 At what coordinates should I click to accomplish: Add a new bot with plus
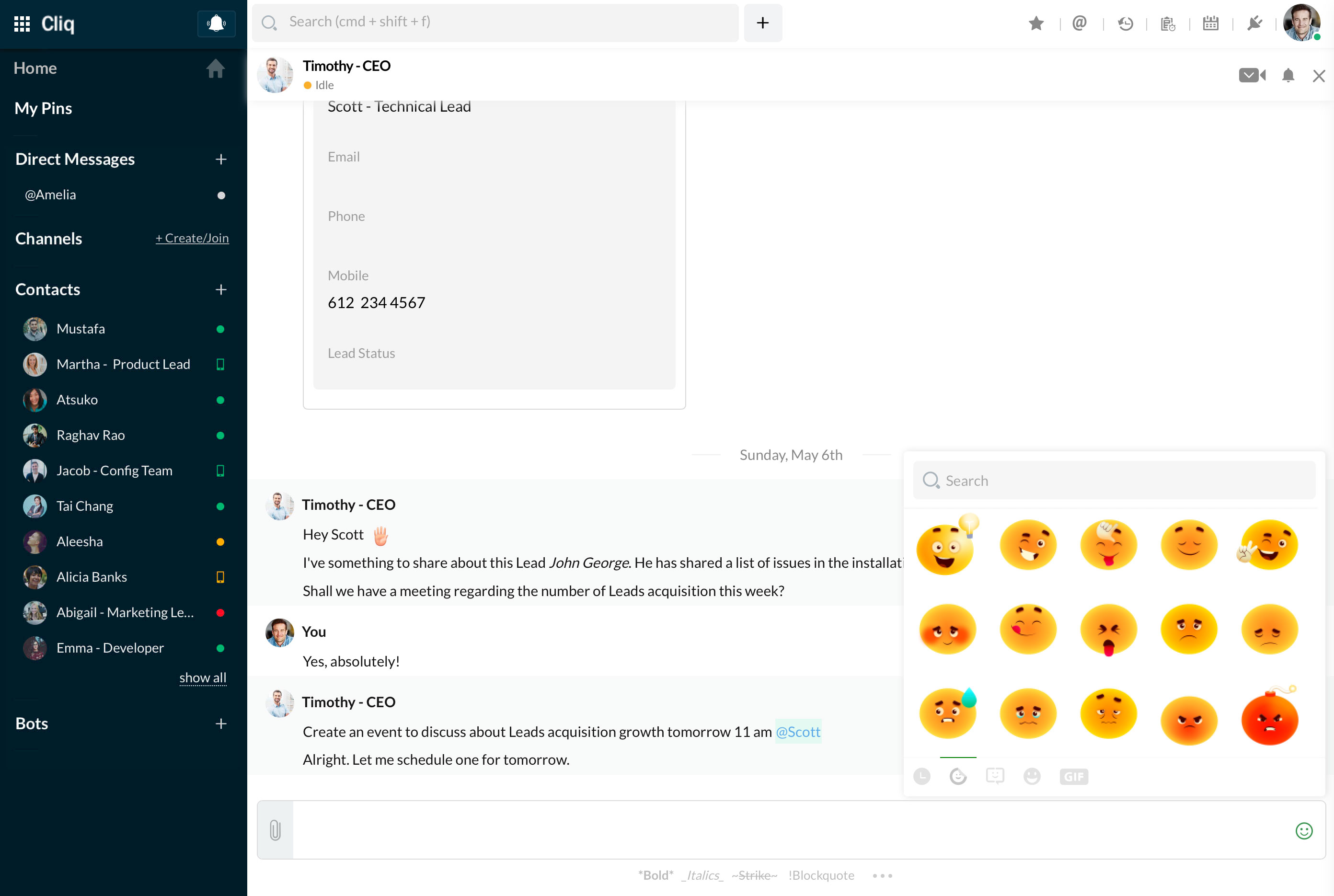point(221,724)
